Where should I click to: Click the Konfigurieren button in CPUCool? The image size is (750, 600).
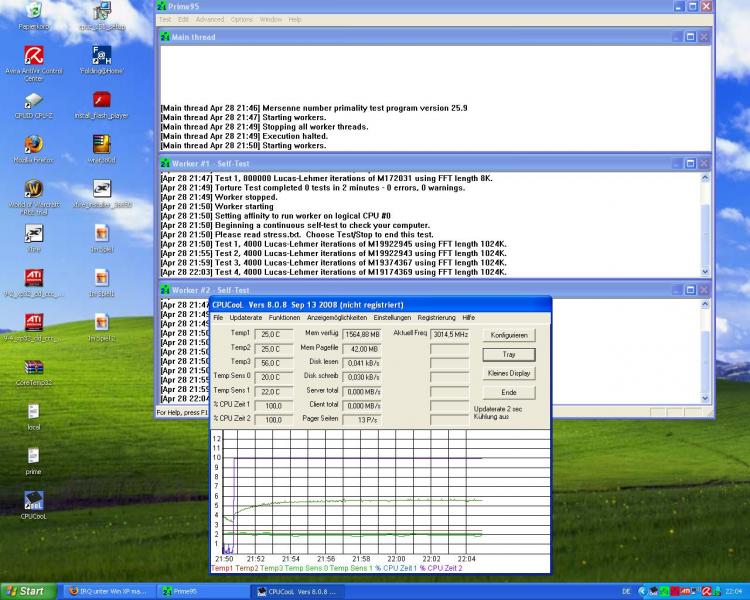[x=509, y=335]
